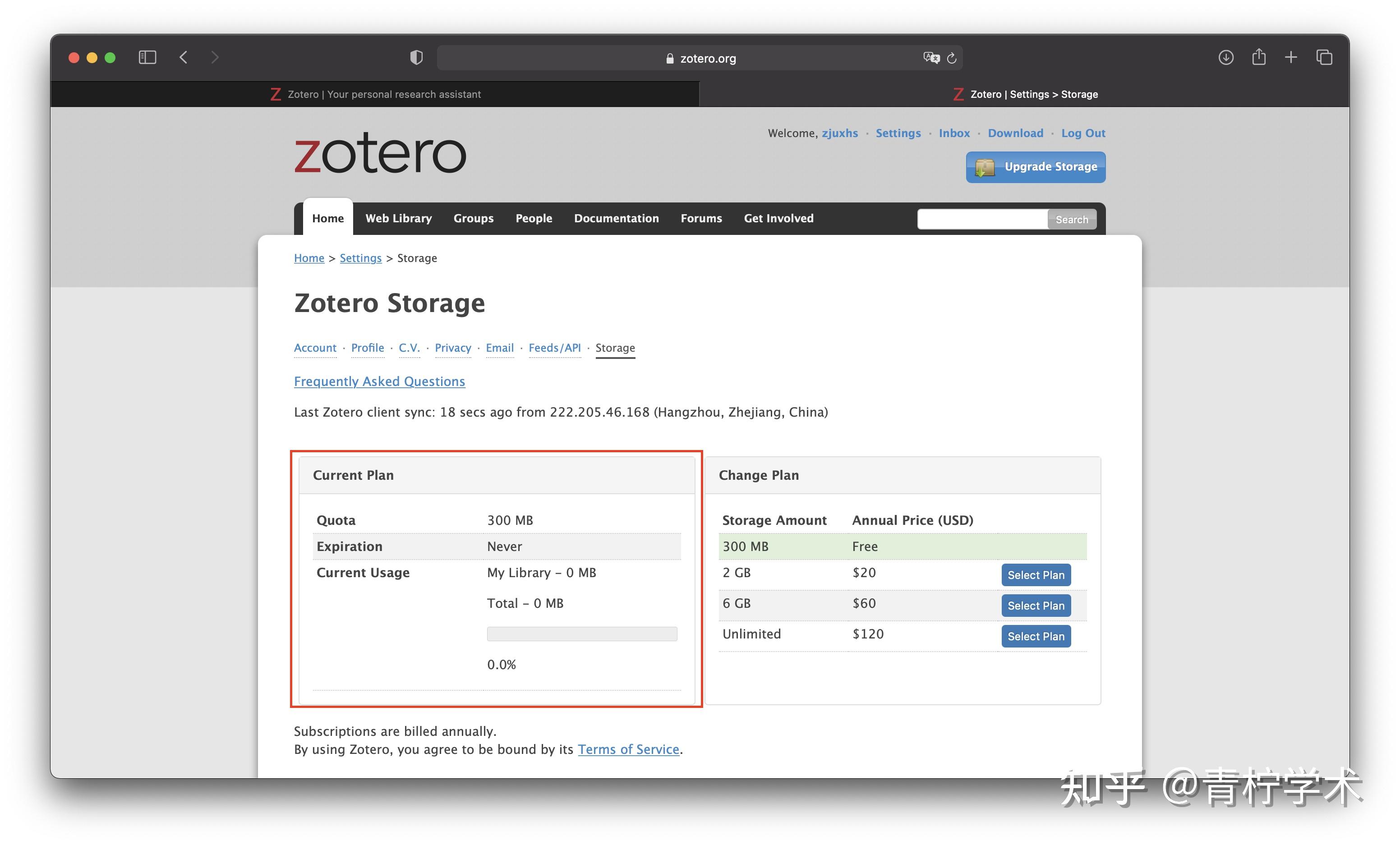Click the site search input field

tap(982, 219)
